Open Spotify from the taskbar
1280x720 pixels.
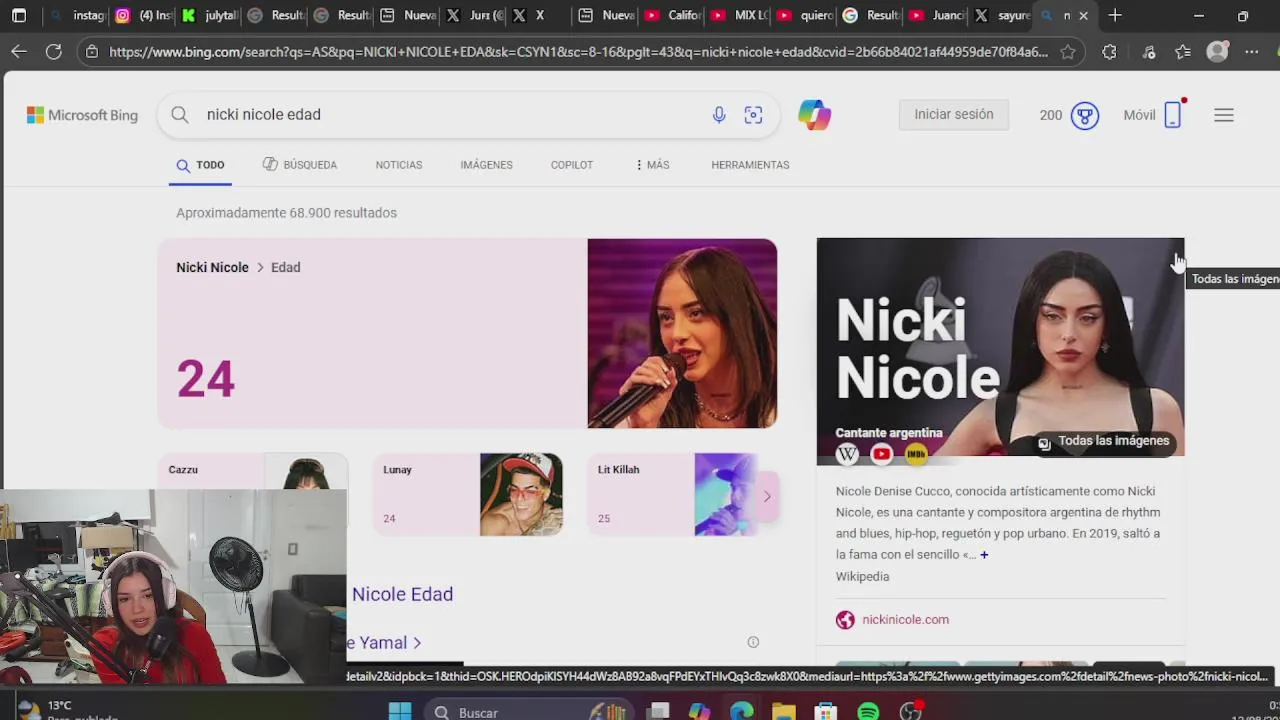coord(868,711)
